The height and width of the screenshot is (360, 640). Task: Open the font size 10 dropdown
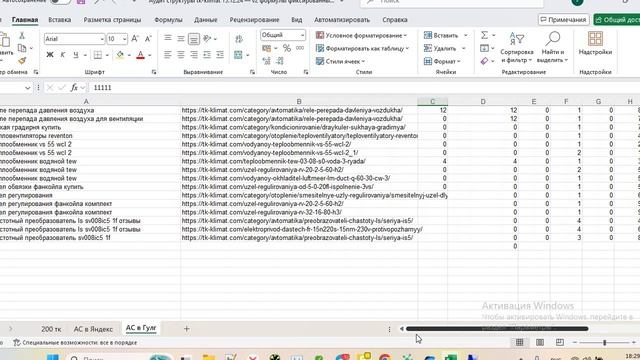124,39
